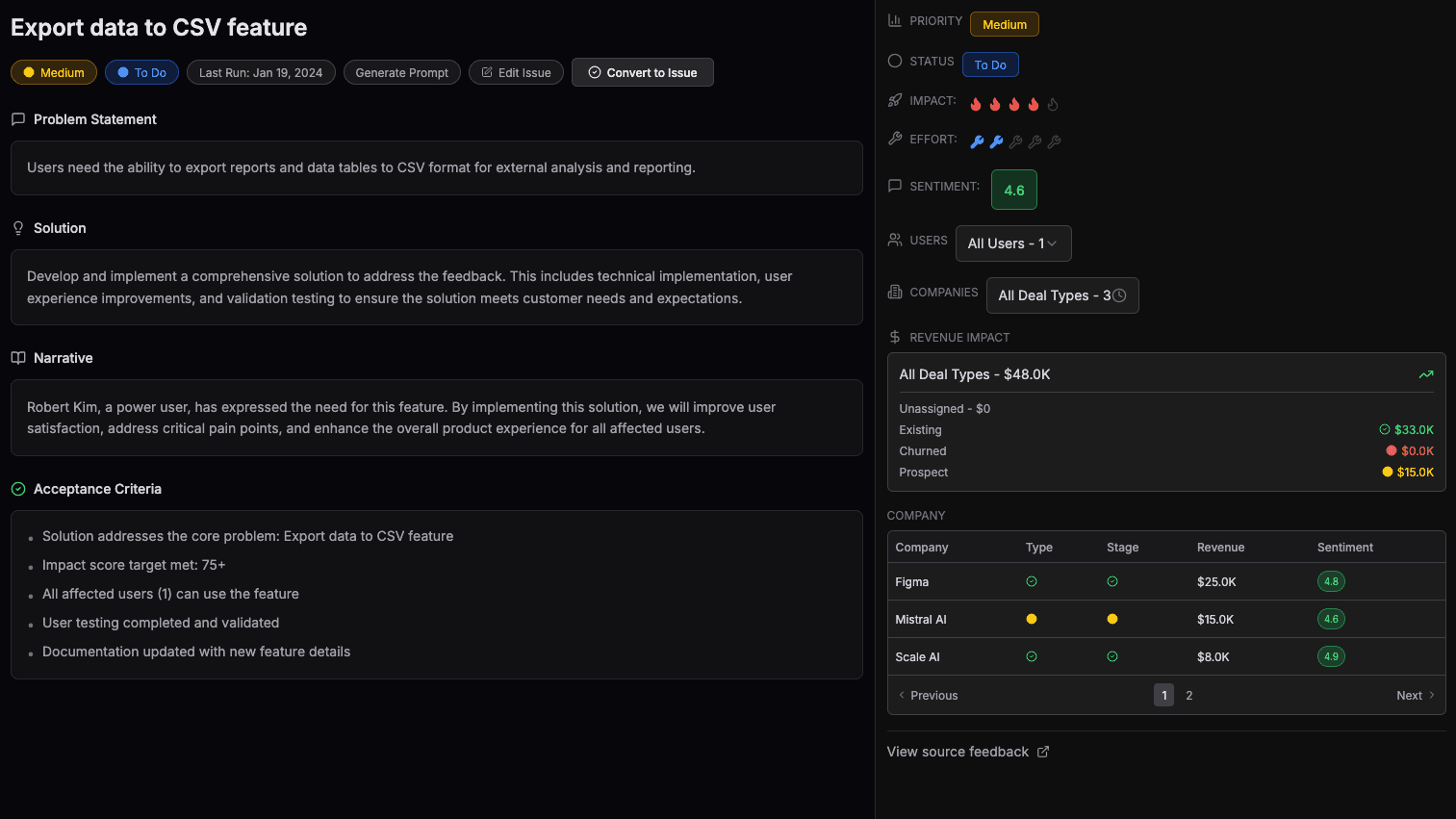The width and height of the screenshot is (1456, 819).
Task: Click the first flame icon in Impact
Action: 976,104
